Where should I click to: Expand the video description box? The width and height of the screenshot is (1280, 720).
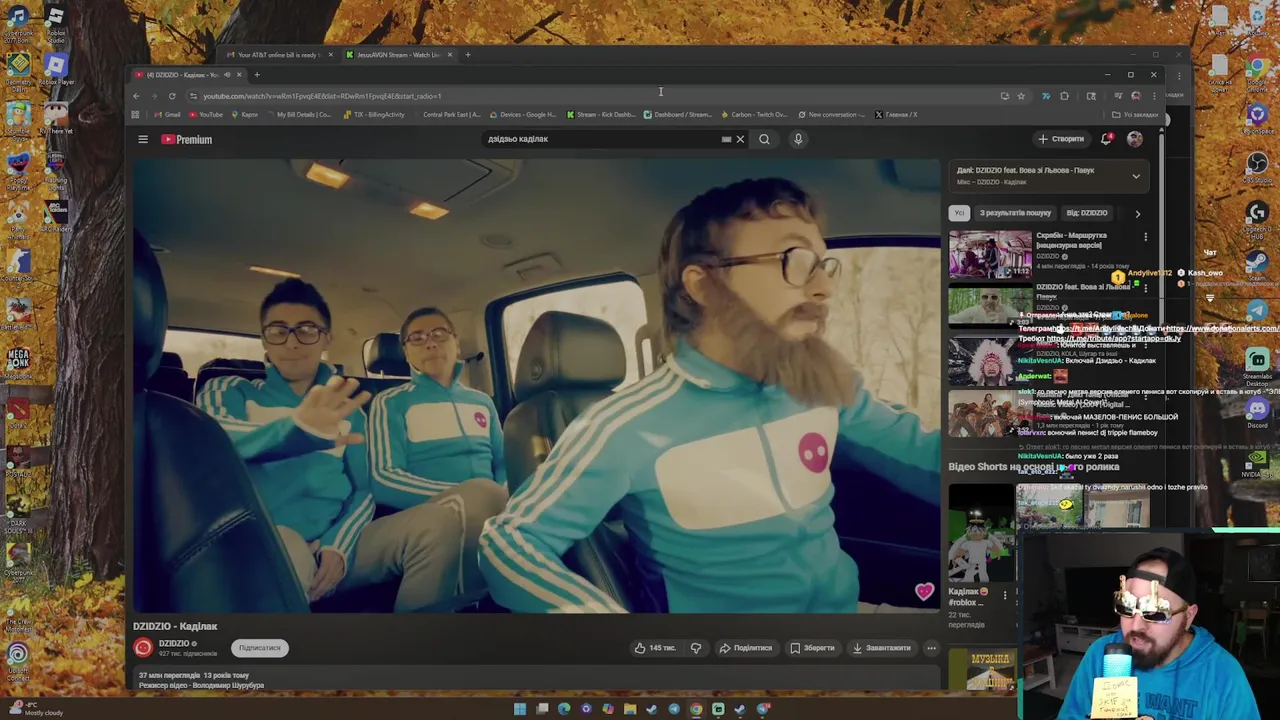pos(538,680)
